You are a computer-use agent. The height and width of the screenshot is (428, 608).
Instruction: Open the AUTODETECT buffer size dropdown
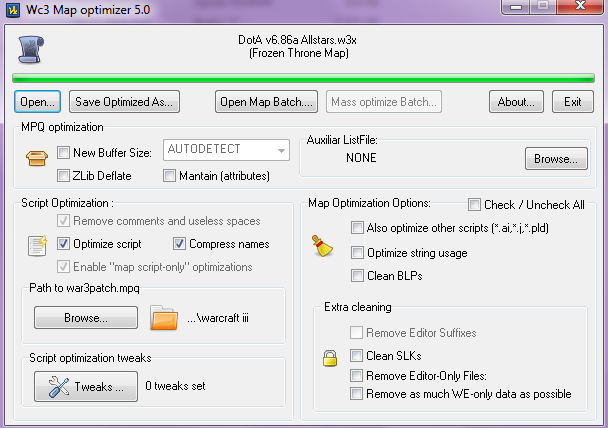[x=226, y=150]
